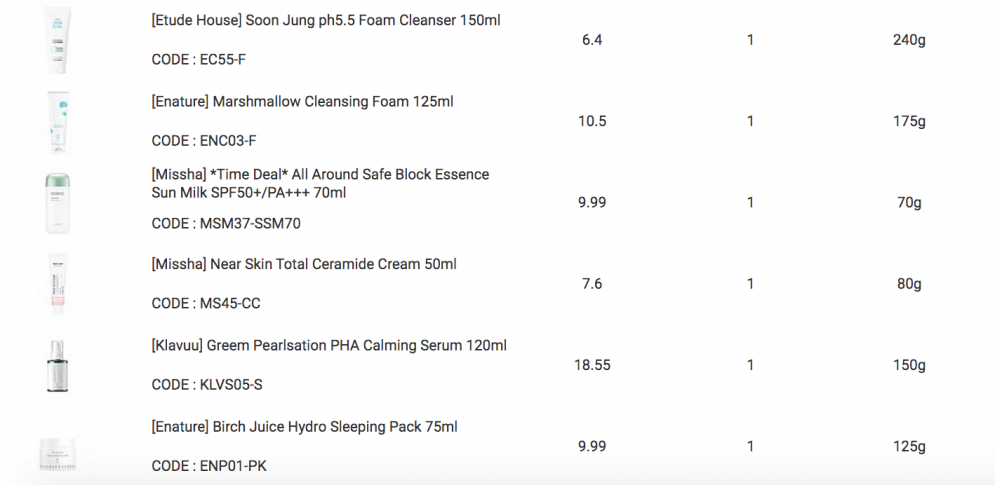Viewport: 995px width, 485px height.
Task: Click the 18.55 price of Klavuu serum
Action: coord(592,365)
